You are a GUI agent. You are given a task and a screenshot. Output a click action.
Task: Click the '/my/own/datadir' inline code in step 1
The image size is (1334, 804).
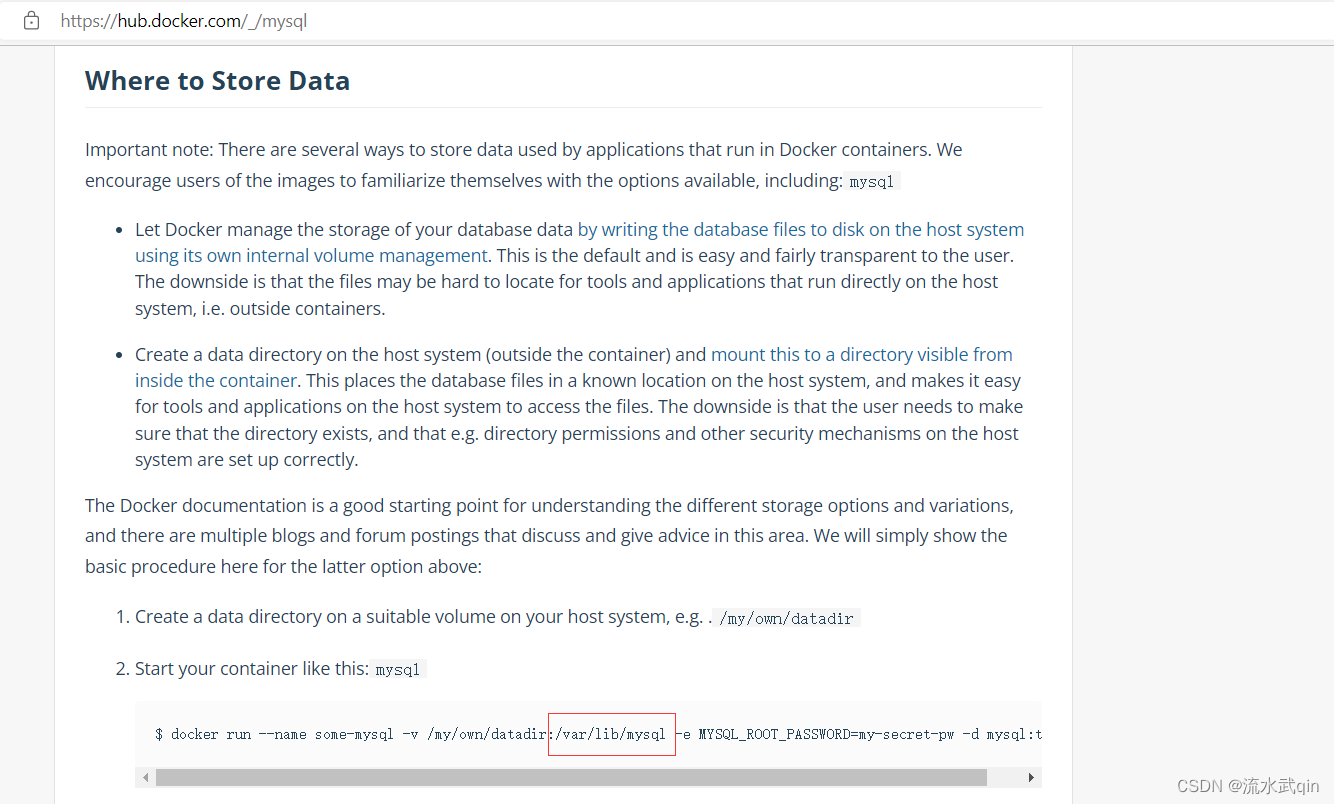[x=786, y=618]
